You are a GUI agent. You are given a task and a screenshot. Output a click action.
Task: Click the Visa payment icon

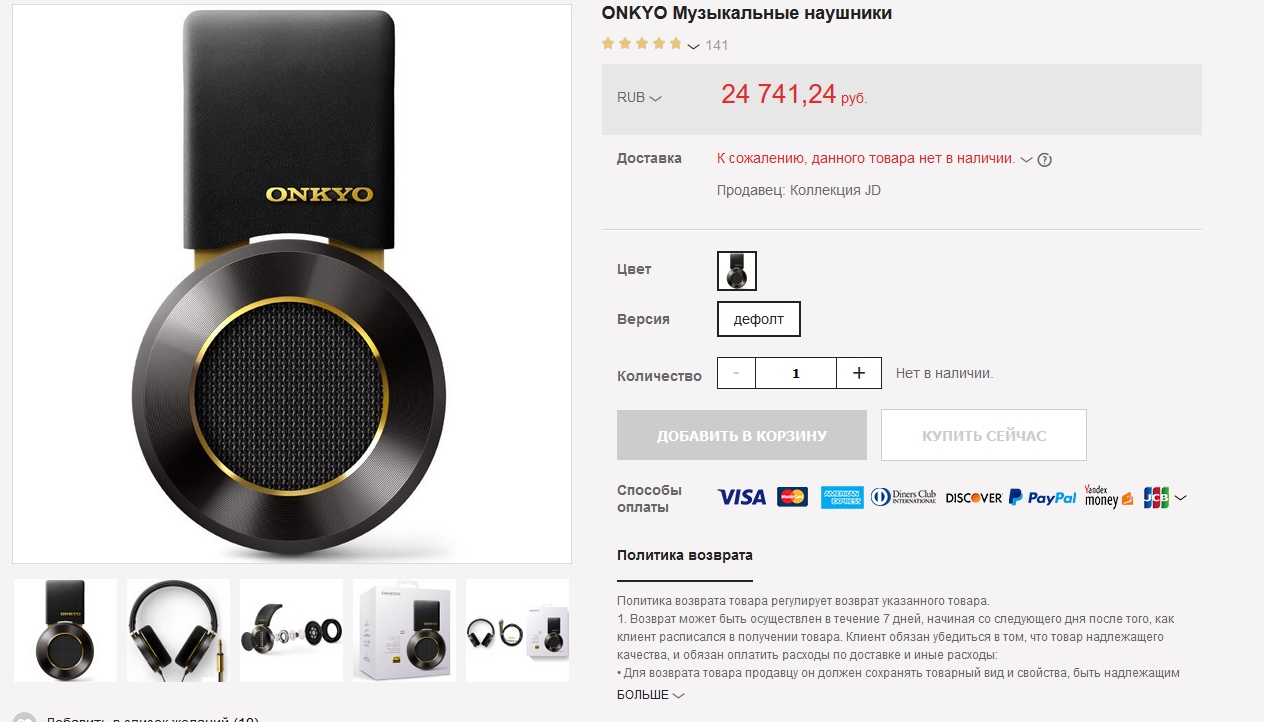click(742, 497)
